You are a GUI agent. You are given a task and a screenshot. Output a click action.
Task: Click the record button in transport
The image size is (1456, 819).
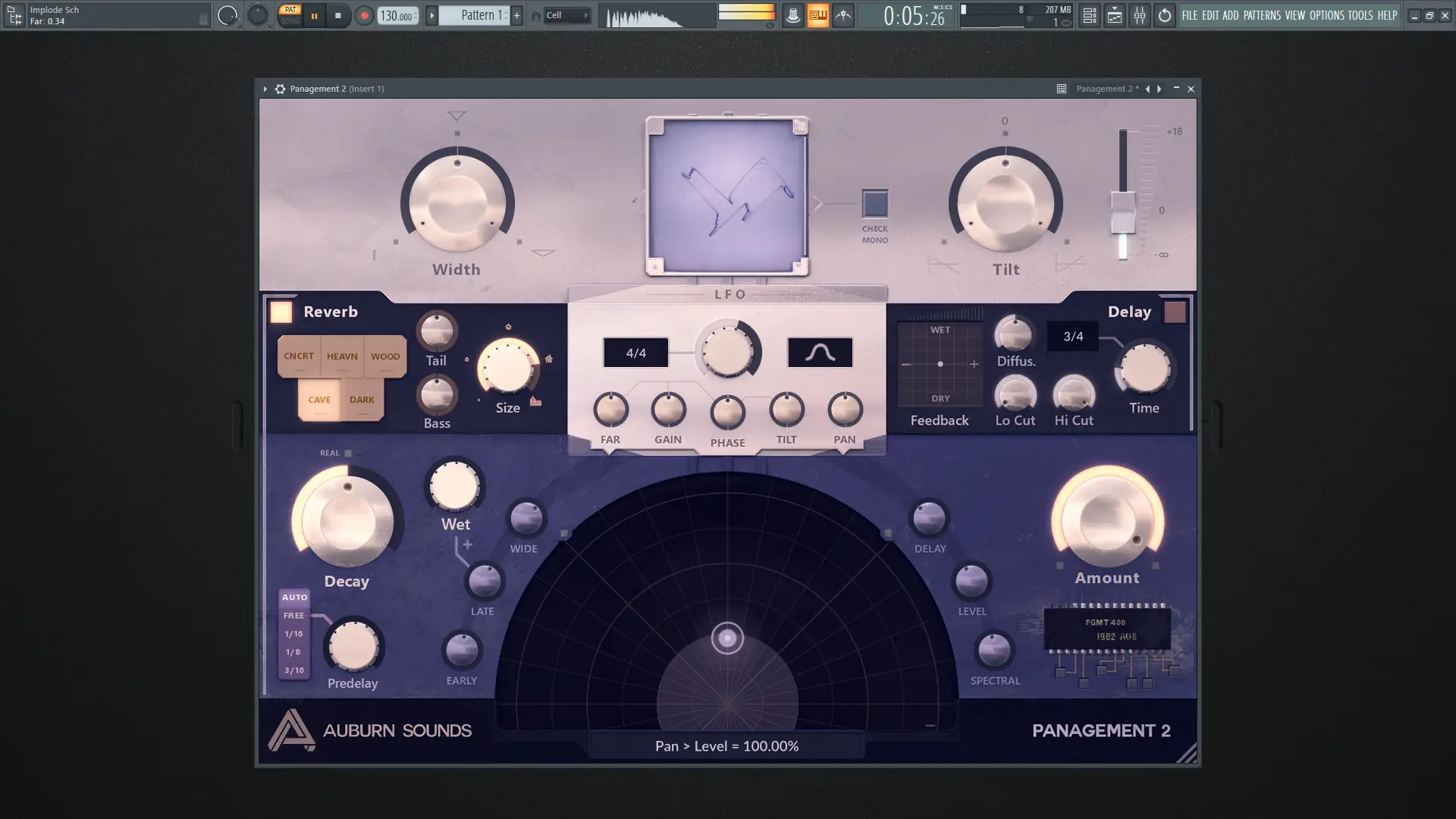(x=364, y=15)
